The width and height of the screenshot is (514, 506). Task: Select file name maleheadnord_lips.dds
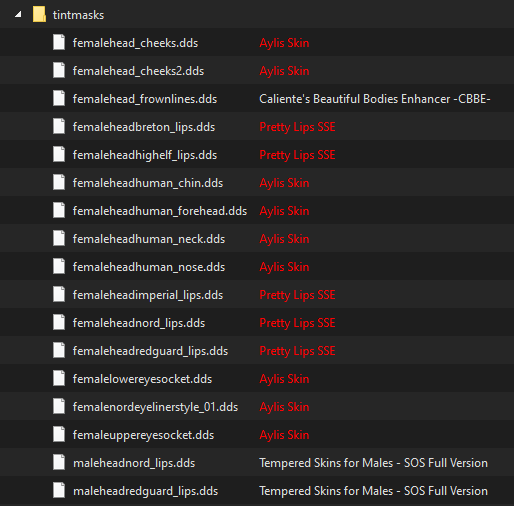point(134,463)
